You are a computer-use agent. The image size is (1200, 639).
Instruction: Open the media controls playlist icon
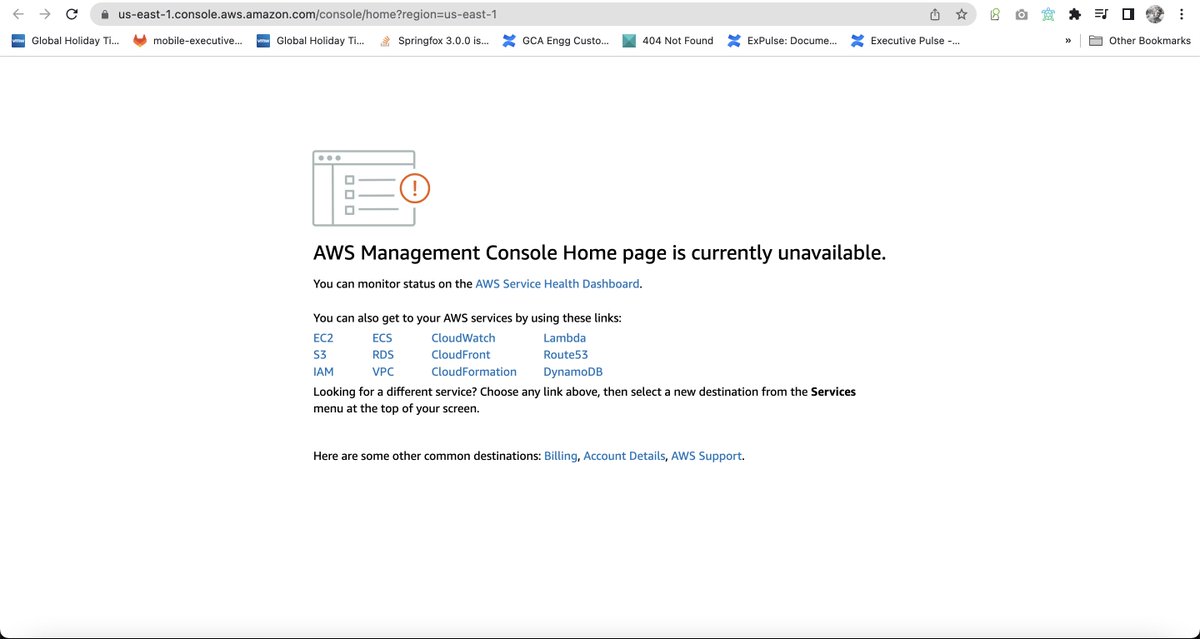coord(1101,15)
